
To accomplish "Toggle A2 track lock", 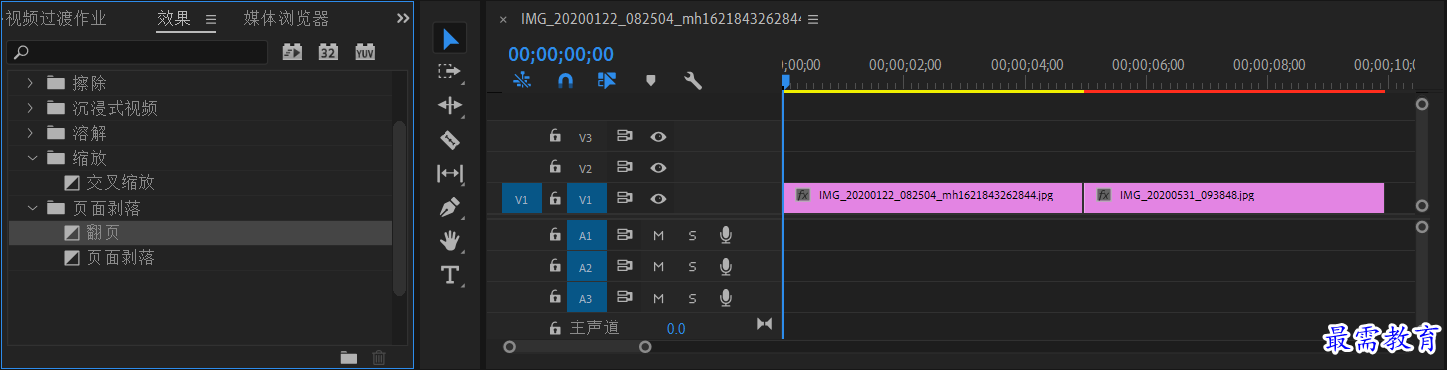I will tap(554, 266).
